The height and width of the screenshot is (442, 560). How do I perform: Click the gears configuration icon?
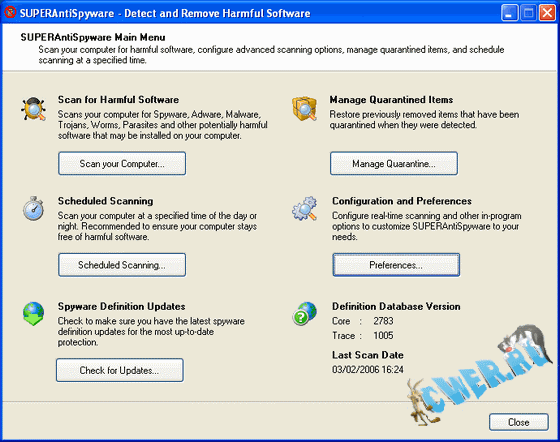[305, 208]
